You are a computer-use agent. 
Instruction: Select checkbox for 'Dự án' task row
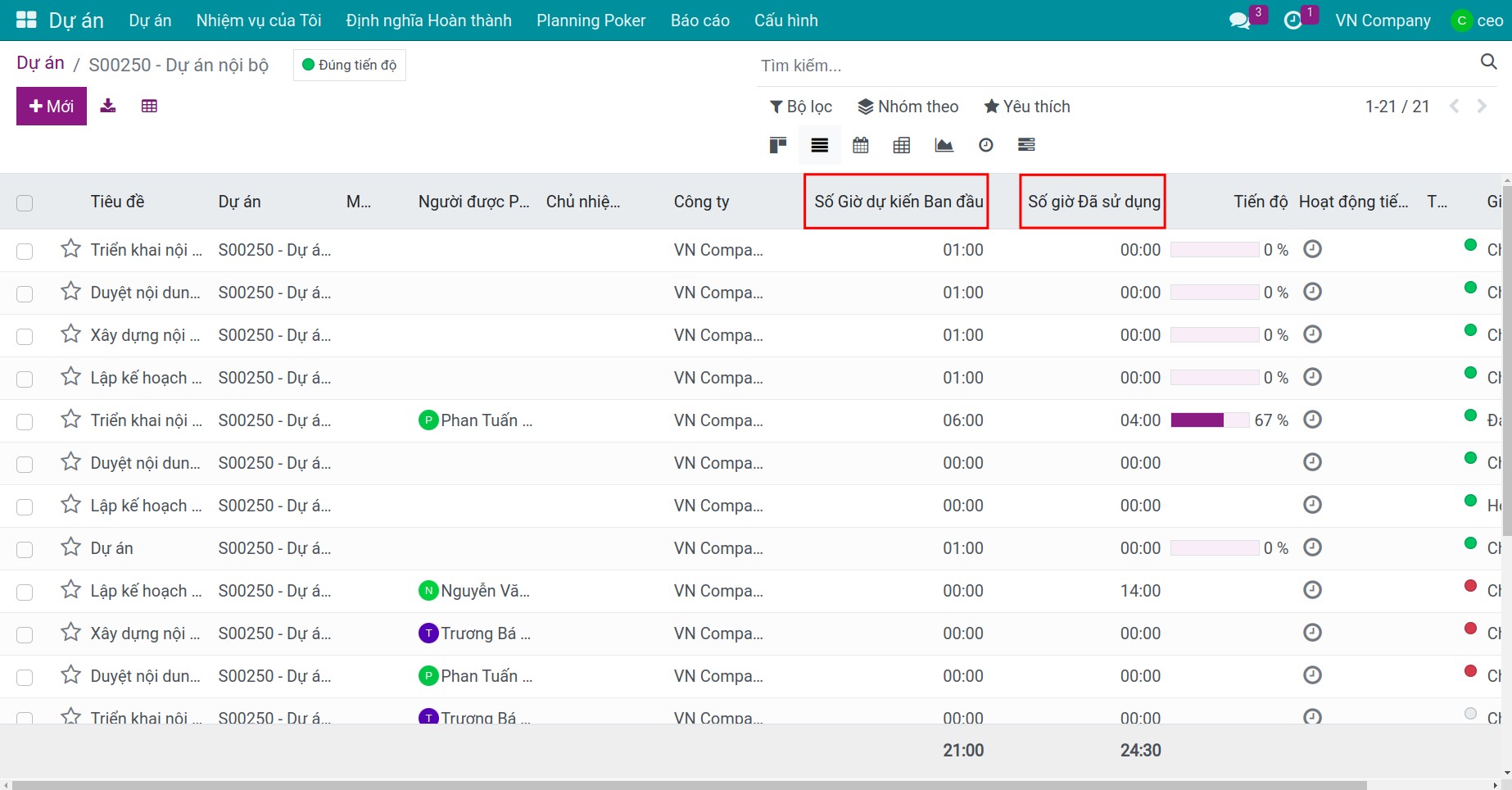tap(25, 549)
